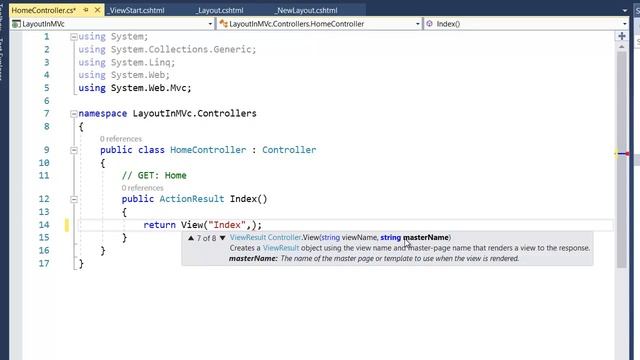Collapse the HomeController class block
640x360 pixels.
click(x=73, y=150)
